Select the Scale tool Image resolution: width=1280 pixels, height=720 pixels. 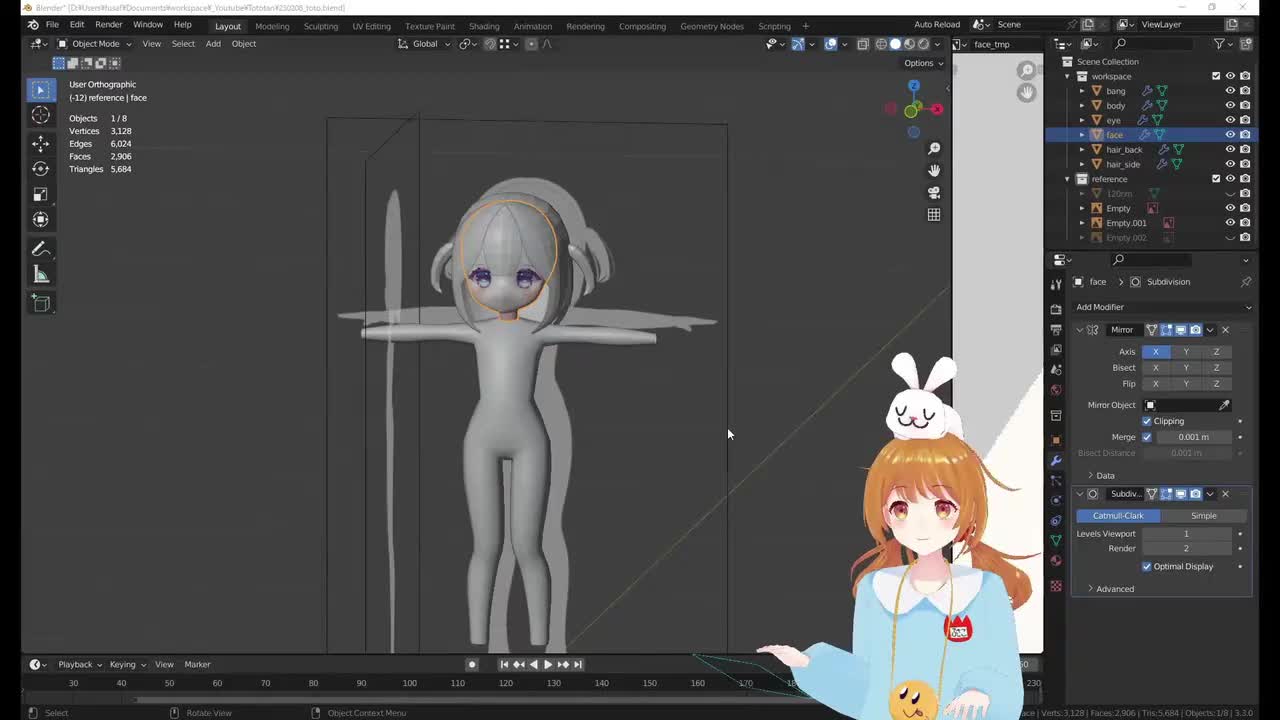[41, 194]
